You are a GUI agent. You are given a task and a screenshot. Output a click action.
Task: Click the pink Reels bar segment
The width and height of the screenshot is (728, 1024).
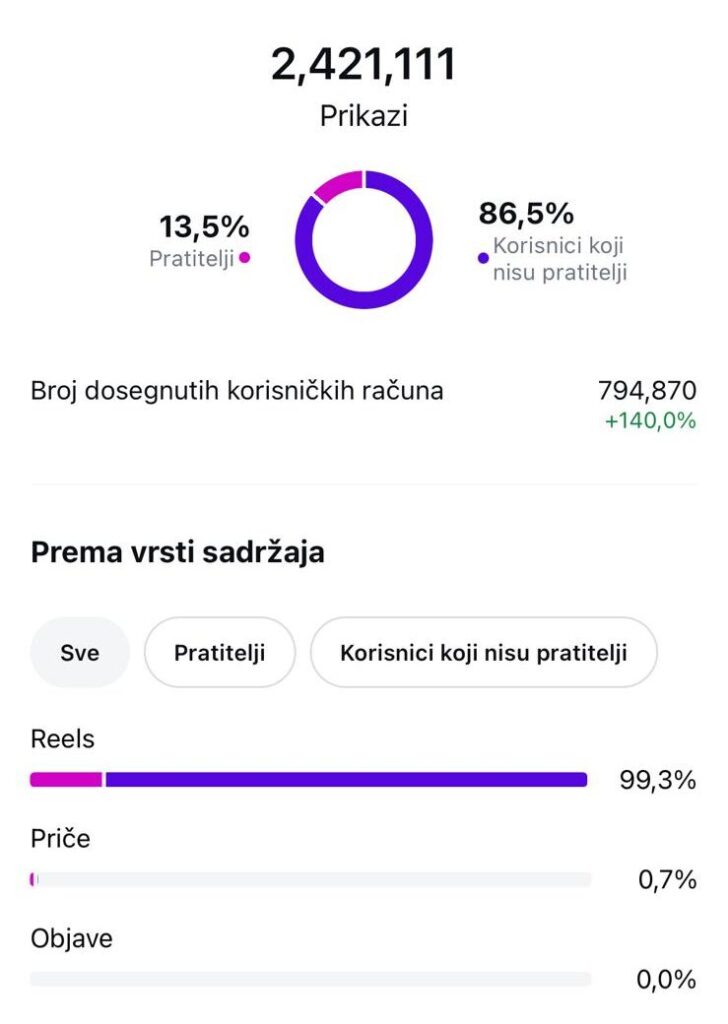tap(66, 780)
